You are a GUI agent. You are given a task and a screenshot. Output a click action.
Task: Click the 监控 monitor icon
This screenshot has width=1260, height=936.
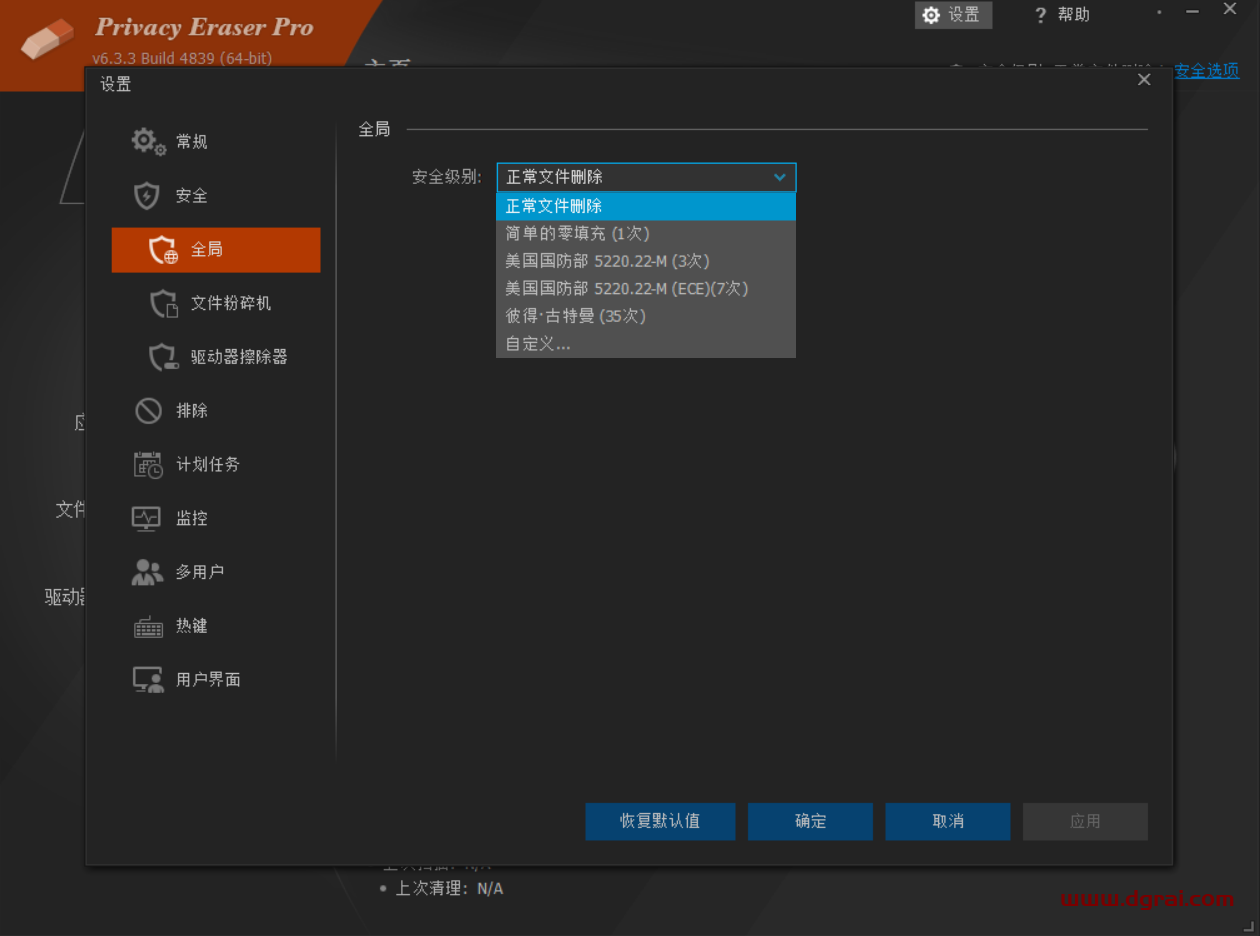point(147,518)
